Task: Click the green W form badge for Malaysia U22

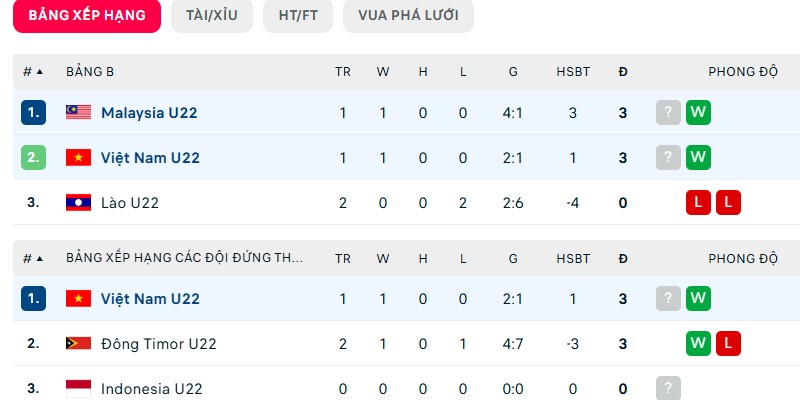Action: [x=698, y=113]
